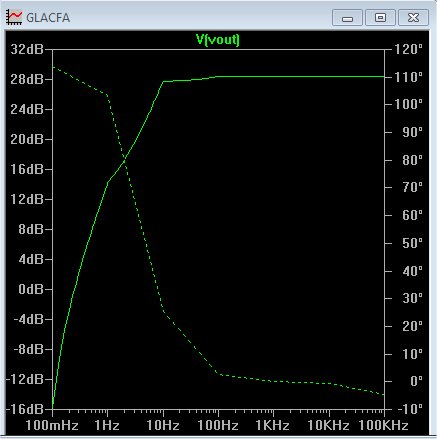Click the 10° phase axis label
Image resolution: width=437 pixels, height=439 pixels.
coord(413,354)
